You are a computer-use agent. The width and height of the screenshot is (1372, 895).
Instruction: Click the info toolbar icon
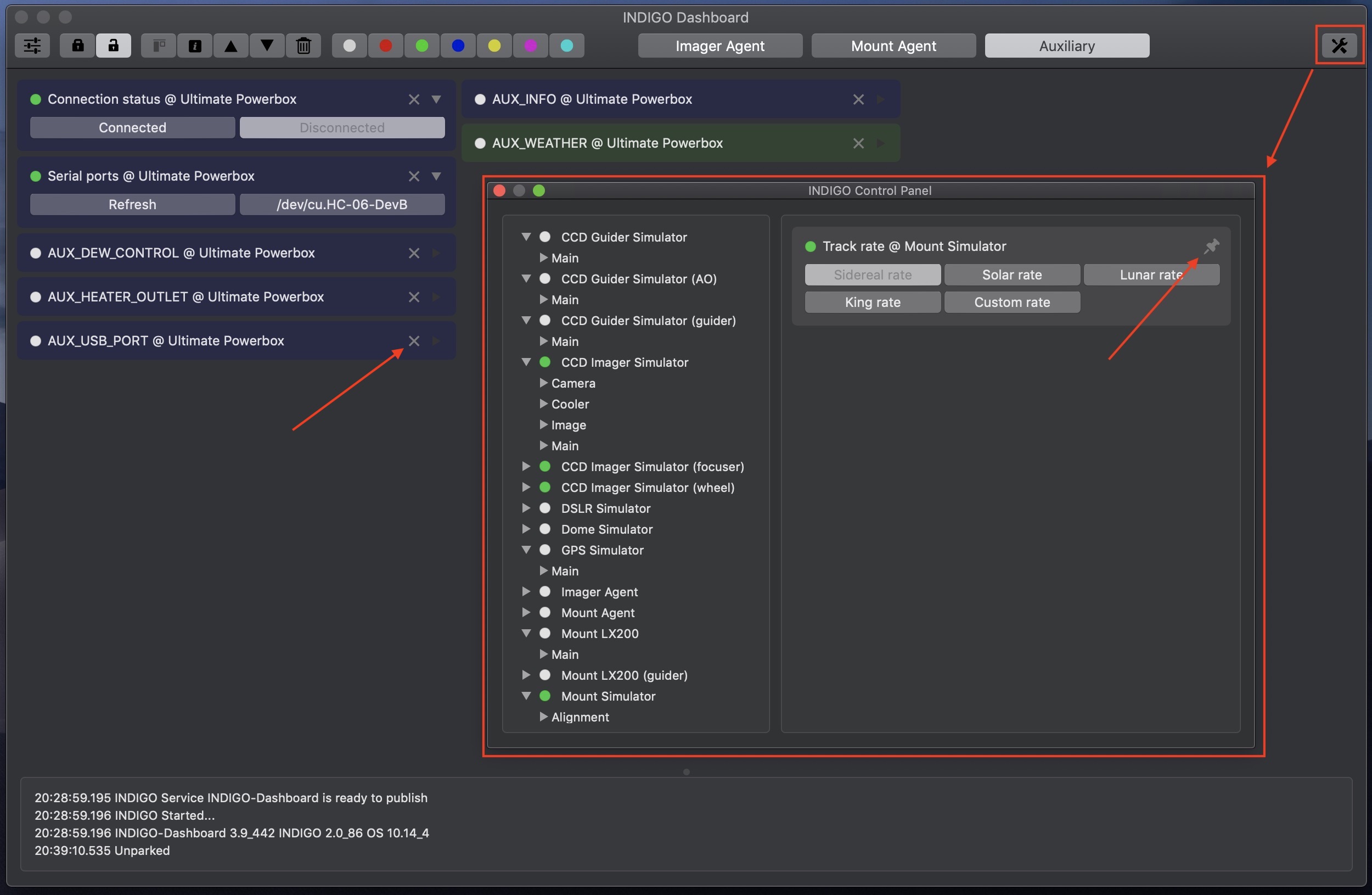pos(195,46)
